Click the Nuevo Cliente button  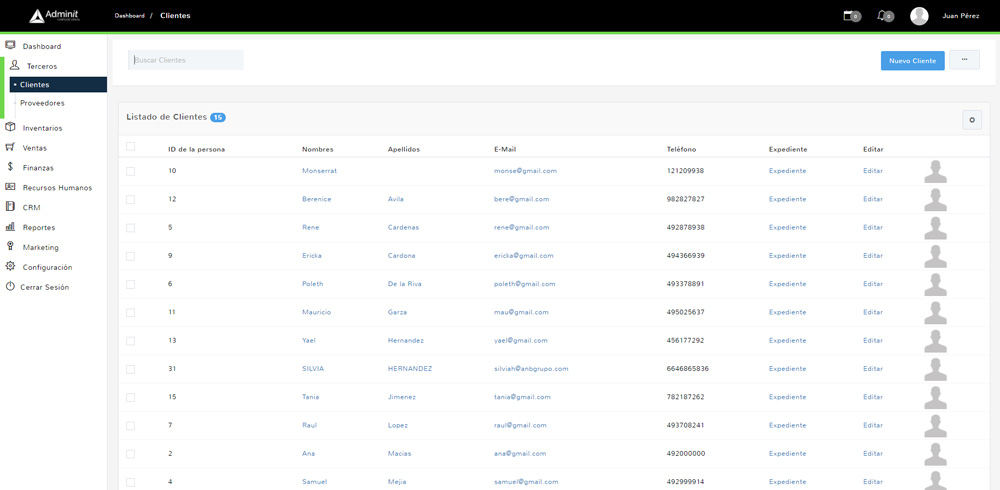(x=912, y=61)
